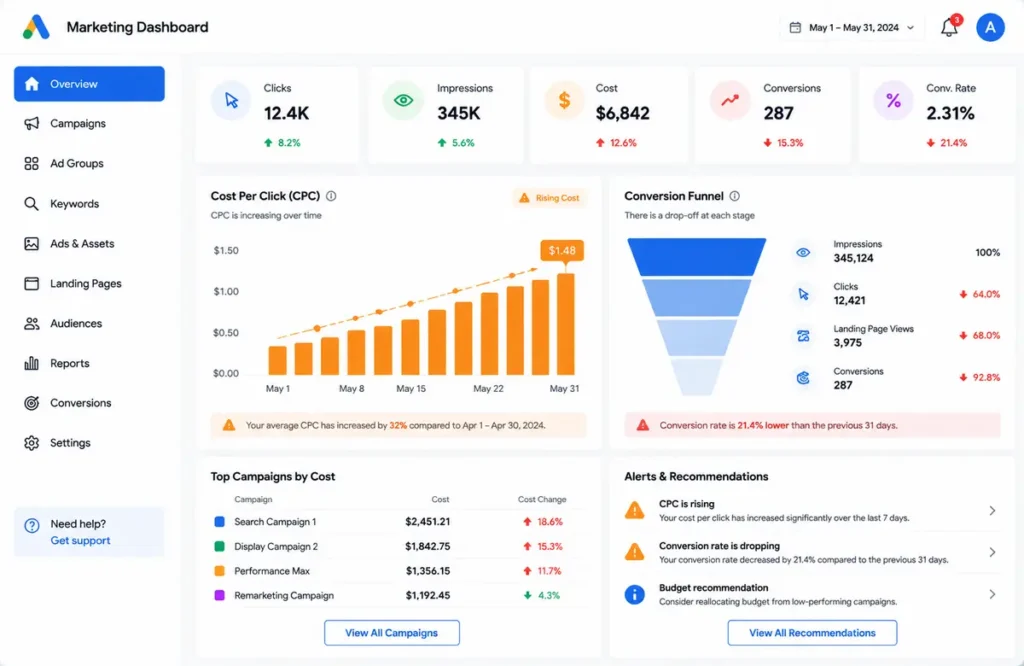The width and height of the screenshot is (1024, 666).
Task: Open the user avatar labeled A
Action: point(990,27)
